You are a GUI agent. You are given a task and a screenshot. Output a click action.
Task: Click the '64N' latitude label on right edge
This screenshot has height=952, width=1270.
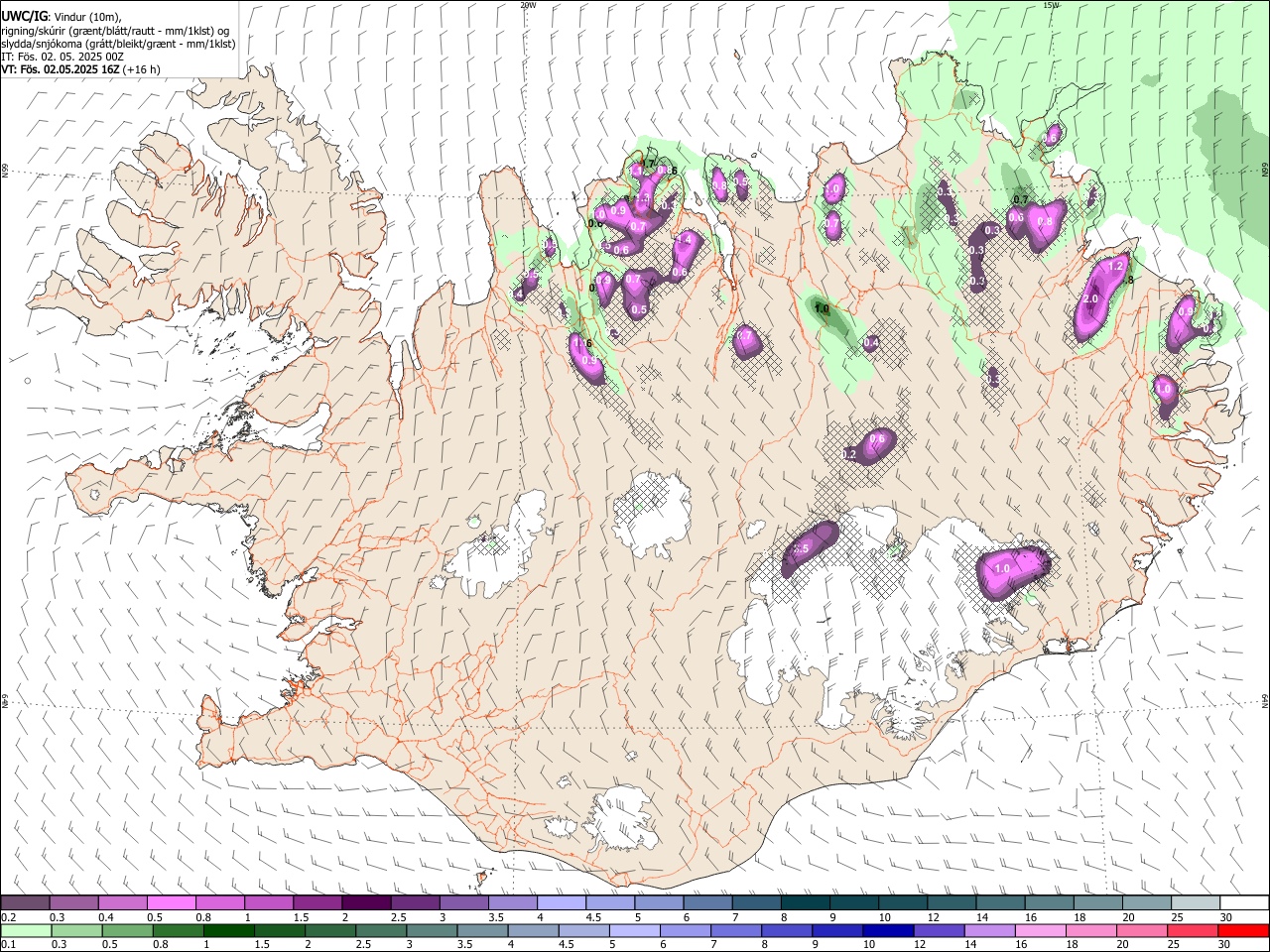(x=1265, y=700)
